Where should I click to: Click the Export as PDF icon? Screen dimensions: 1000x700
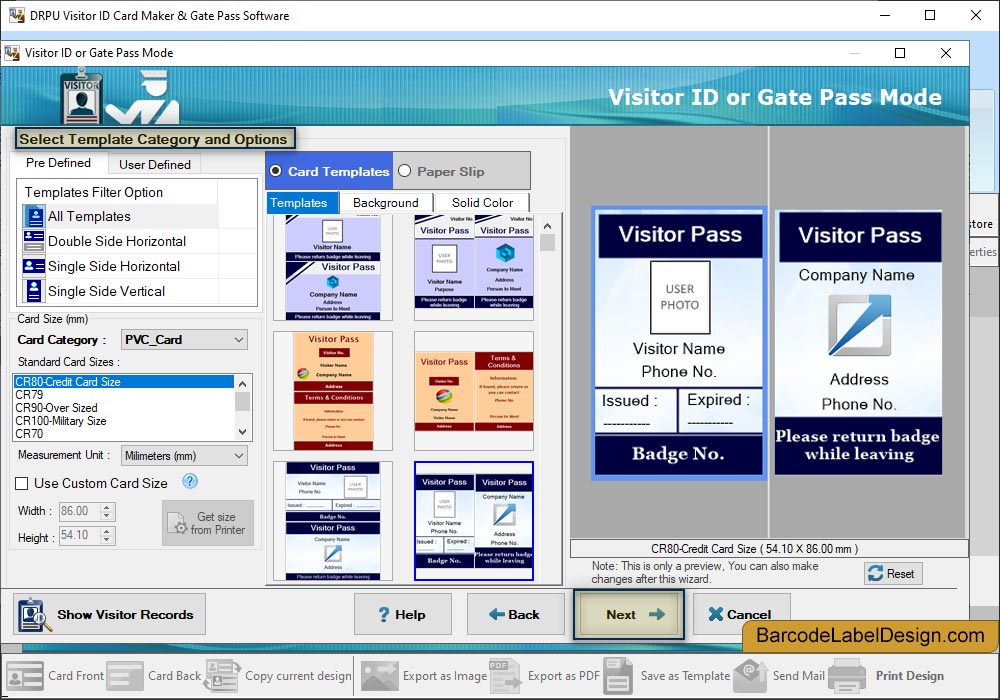(504, 676)
